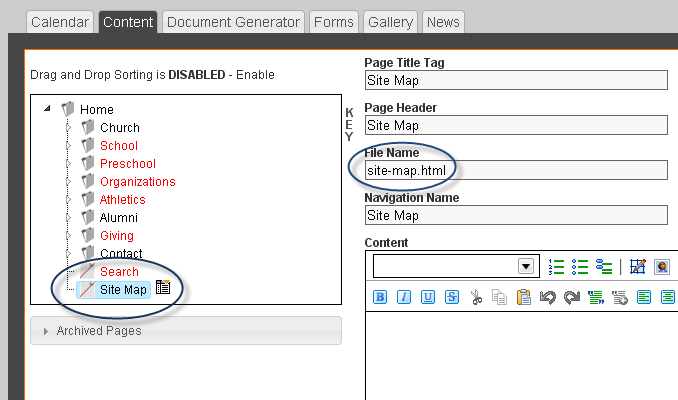Click Enable to turn on drag sorting
Viewport: 678px width, 400px height.
pos(255,75)
